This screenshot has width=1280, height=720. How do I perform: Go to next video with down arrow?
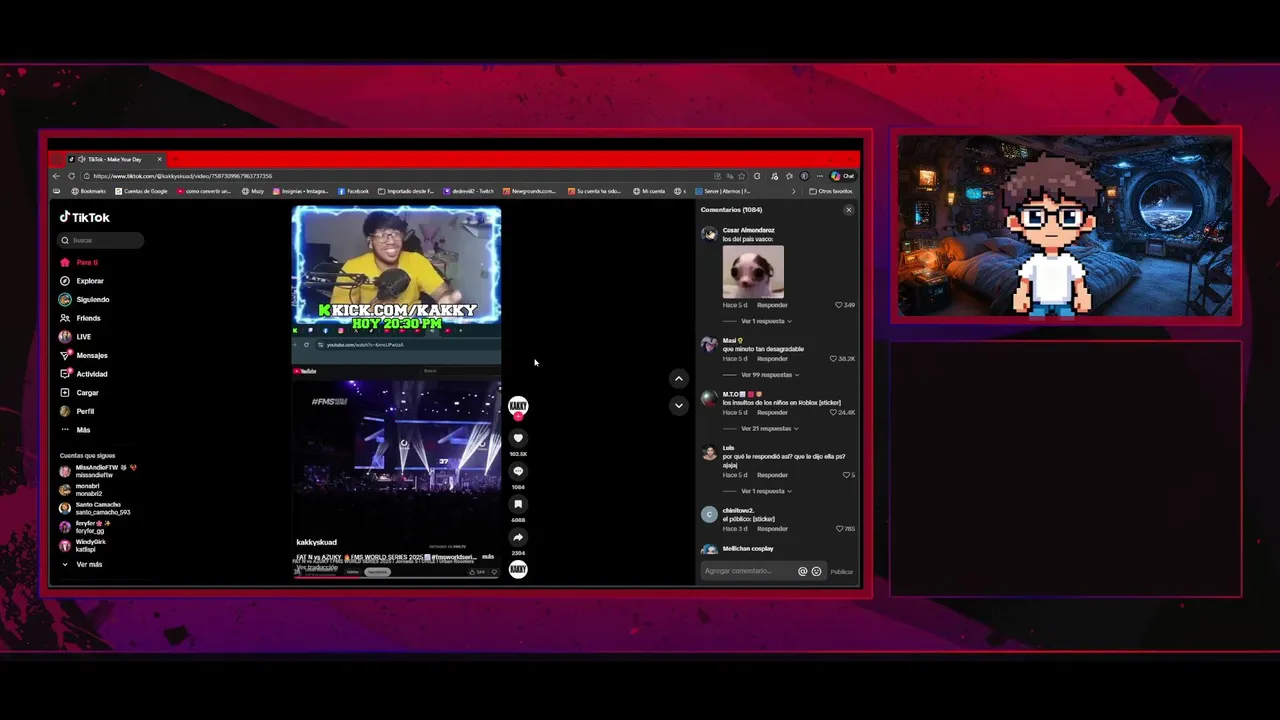click(679, 405)
